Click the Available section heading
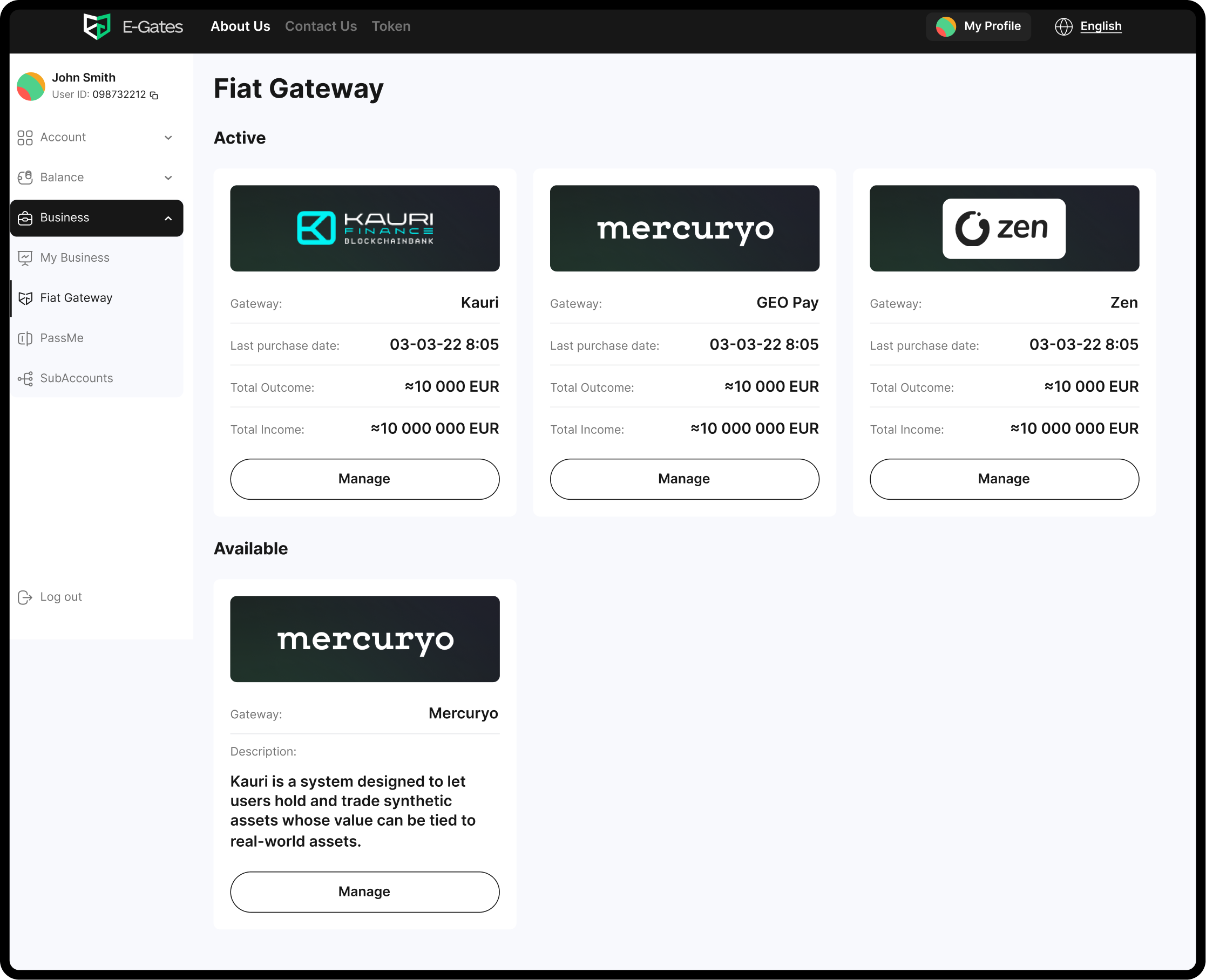Screen dimensions: 1206x980 pyautogui.click(x=250, y=549)
